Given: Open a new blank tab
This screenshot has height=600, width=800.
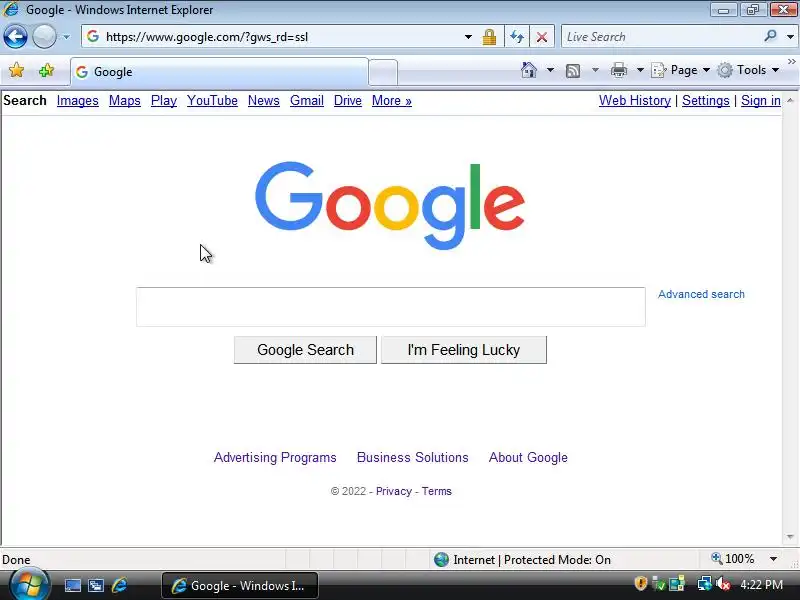Looking at the screenshot, I should [x=383, y=72].
